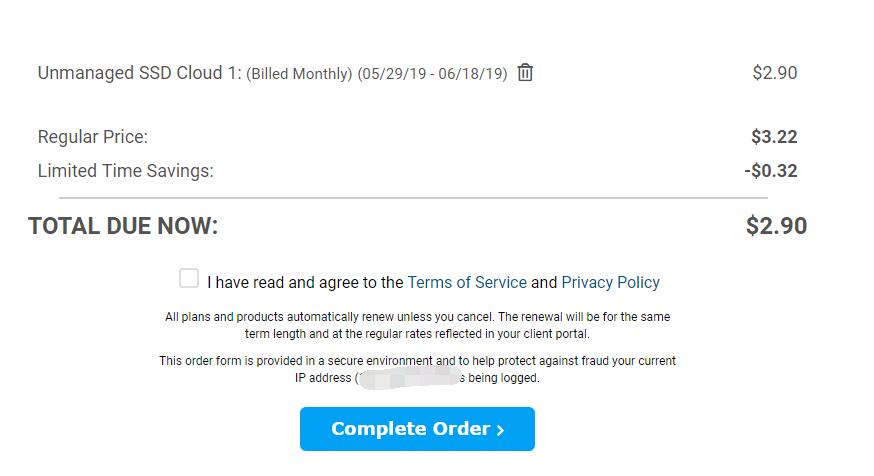This screenshot has height=476, width=874.
Task: Click the 'I have read and agree' label
Action: tap(305, 282)
